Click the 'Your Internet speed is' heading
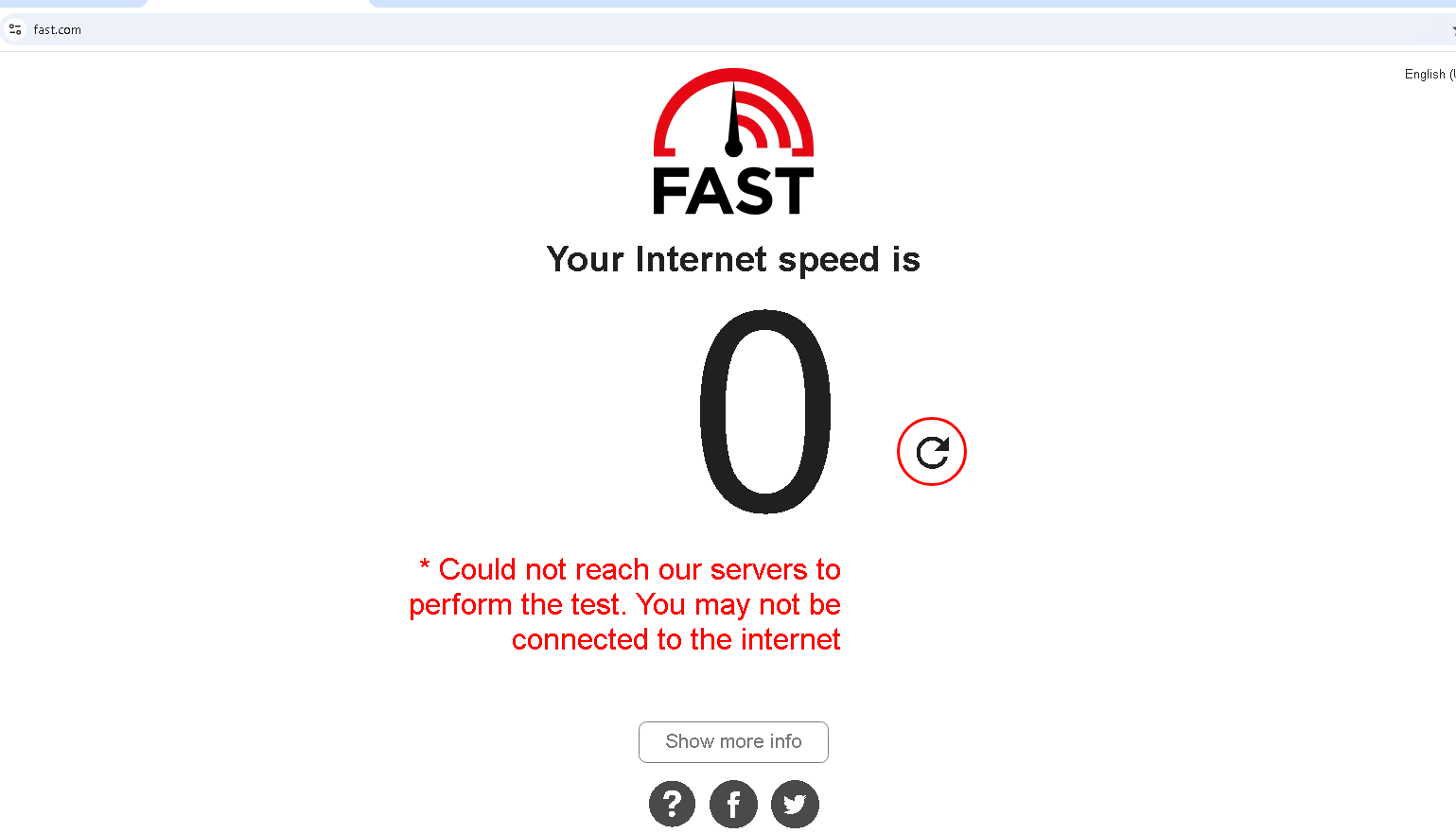The height and width of the screenshot is (833, 1456). pyautogui.click(x=733, y=259)
